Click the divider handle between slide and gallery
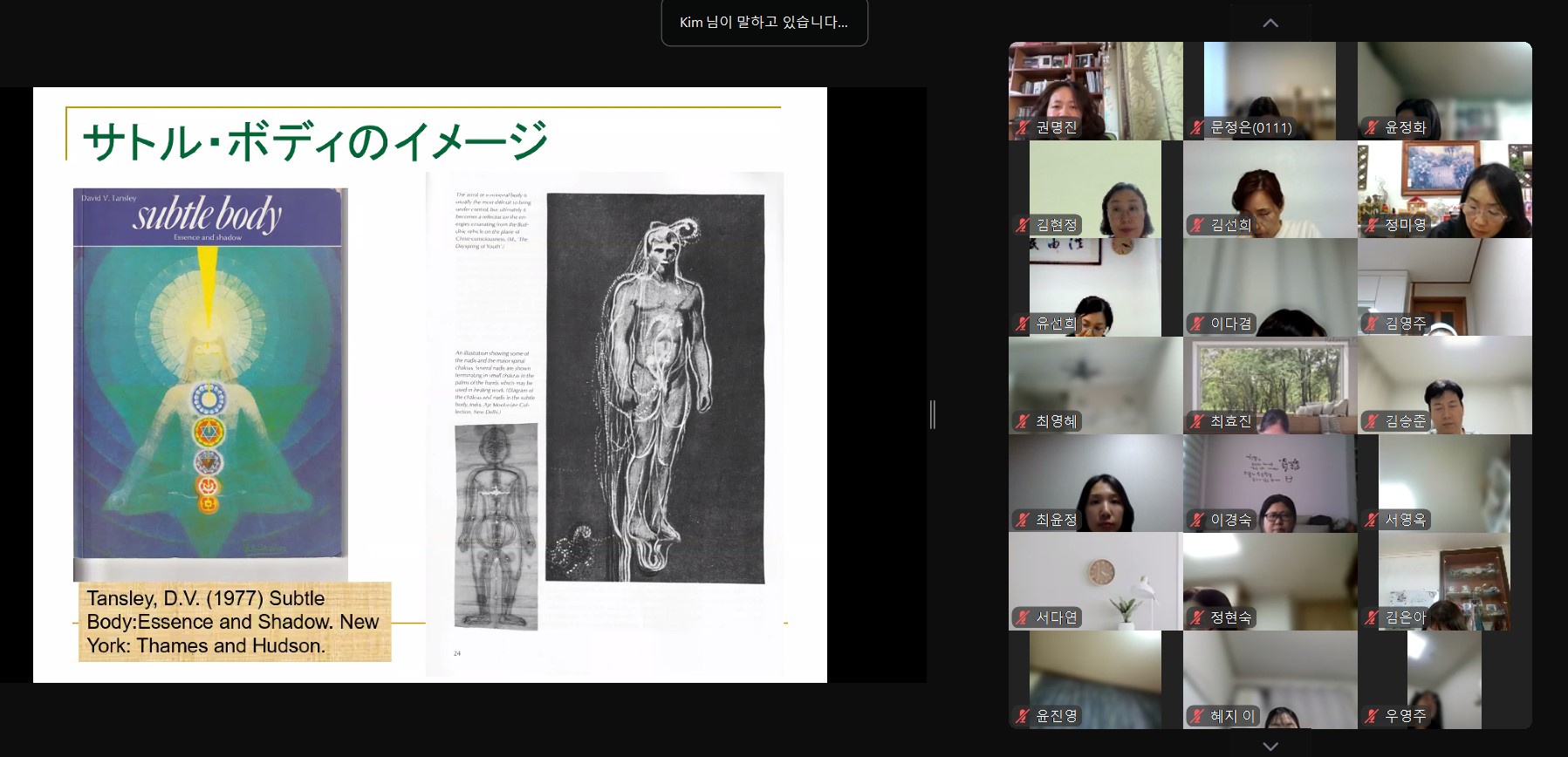Viewport: 1568px width, 757px height. pos(933,414)
